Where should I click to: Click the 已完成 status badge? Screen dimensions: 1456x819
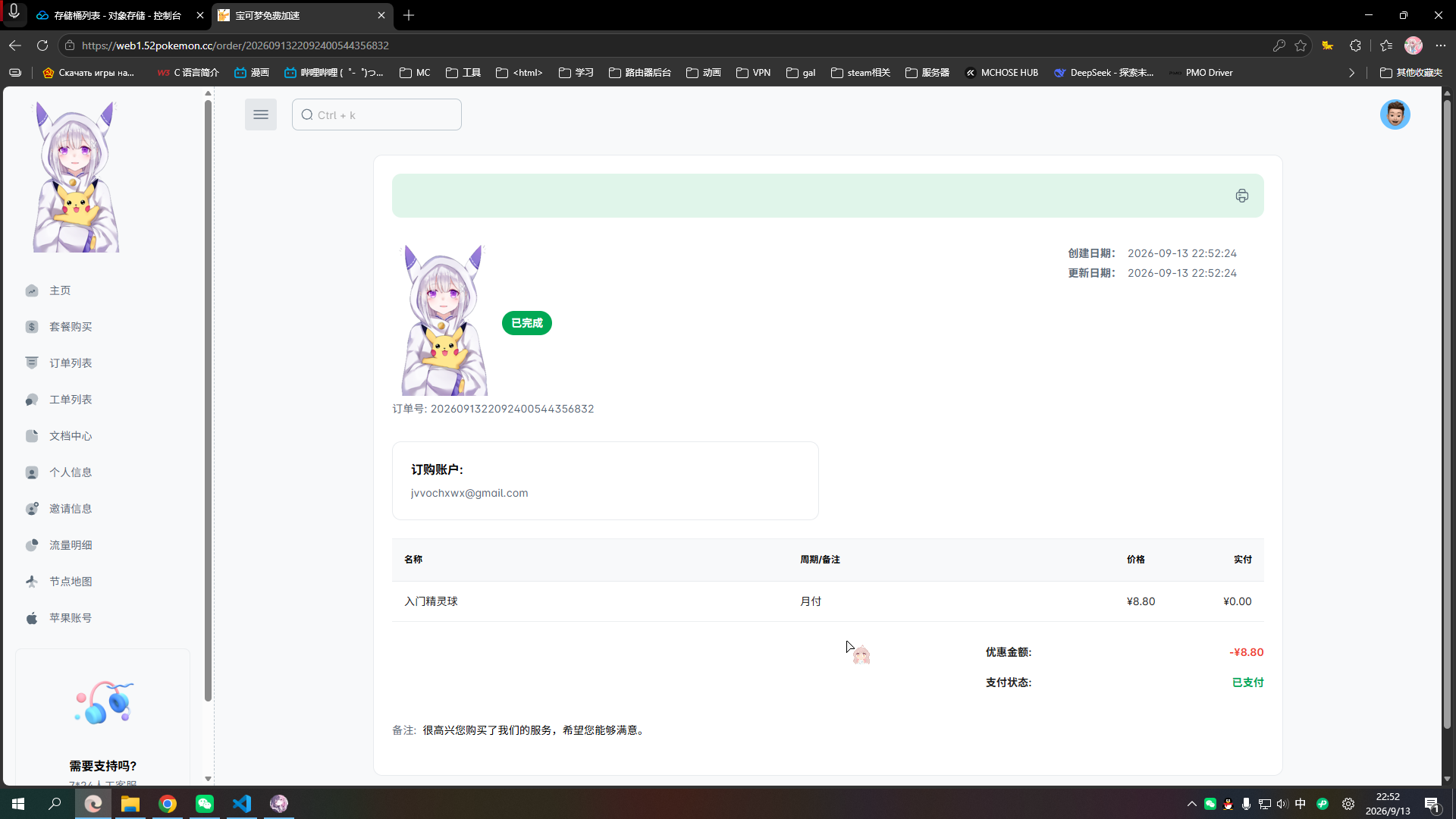(527, 323)
